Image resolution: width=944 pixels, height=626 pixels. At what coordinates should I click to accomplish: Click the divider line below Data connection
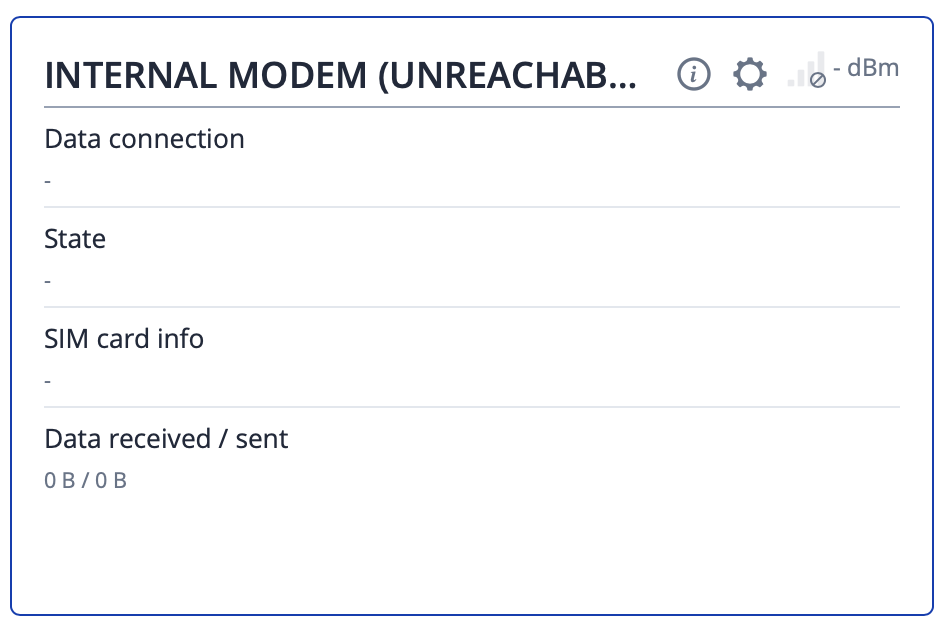(x=472, y=207)
